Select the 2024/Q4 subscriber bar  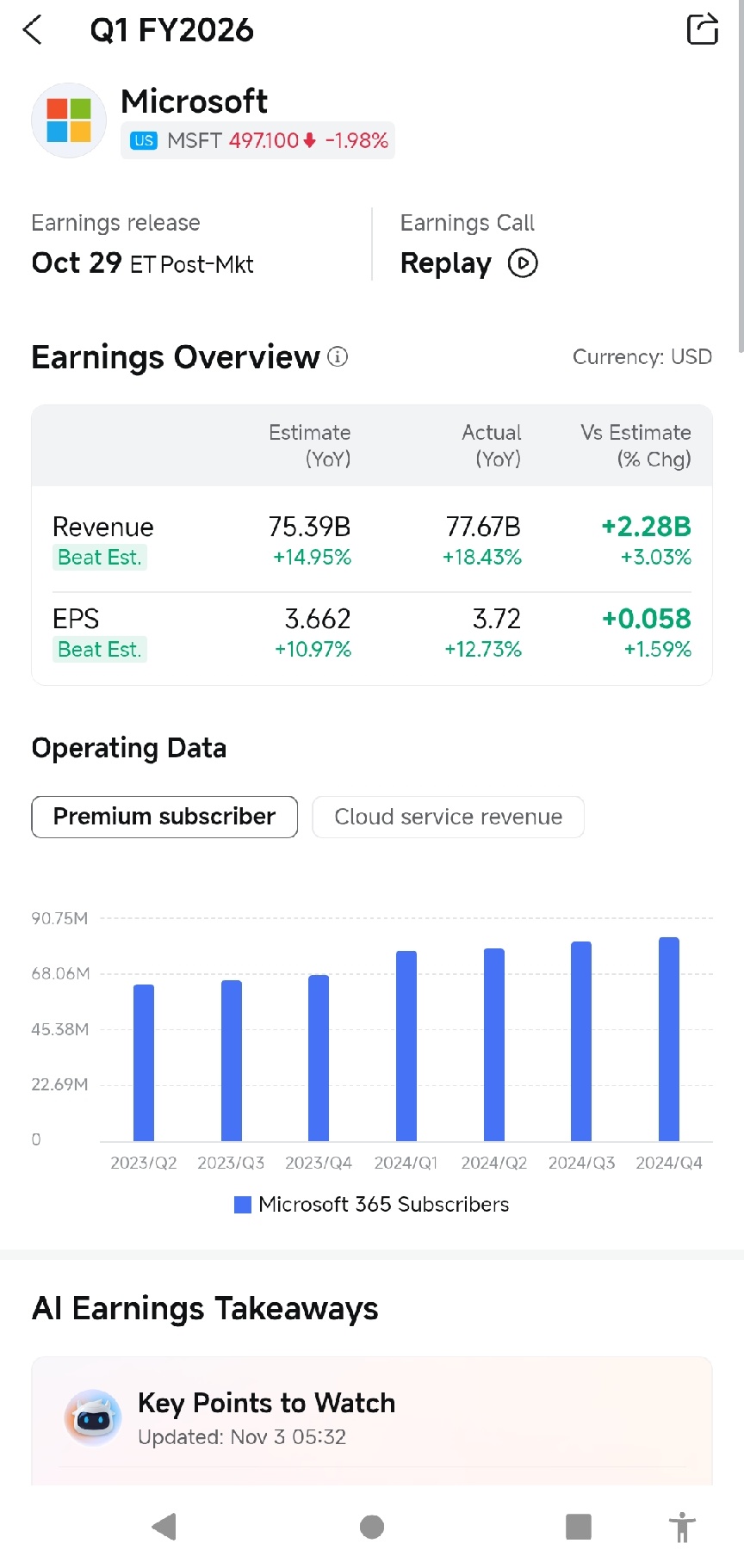tap(669, 1039)
